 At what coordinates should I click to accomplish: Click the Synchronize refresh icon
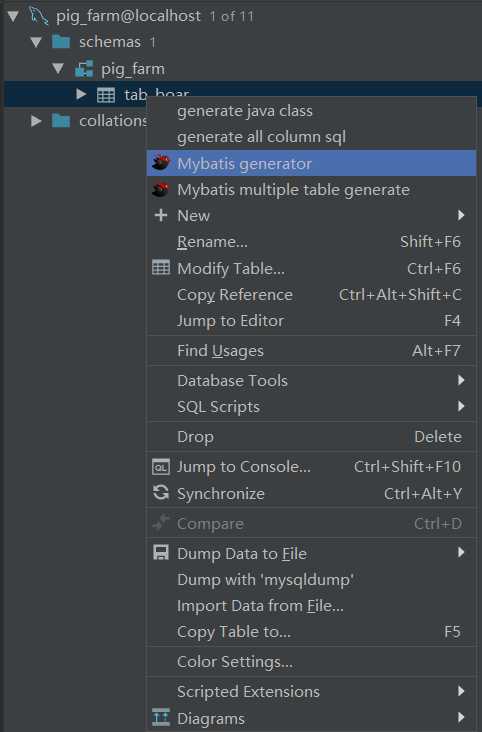click(161, 493)
